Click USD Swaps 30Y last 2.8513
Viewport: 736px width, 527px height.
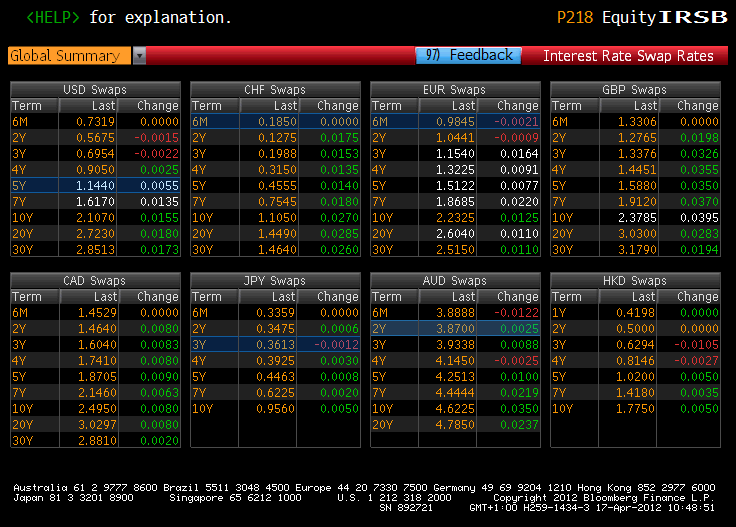(x=95, y=249)
